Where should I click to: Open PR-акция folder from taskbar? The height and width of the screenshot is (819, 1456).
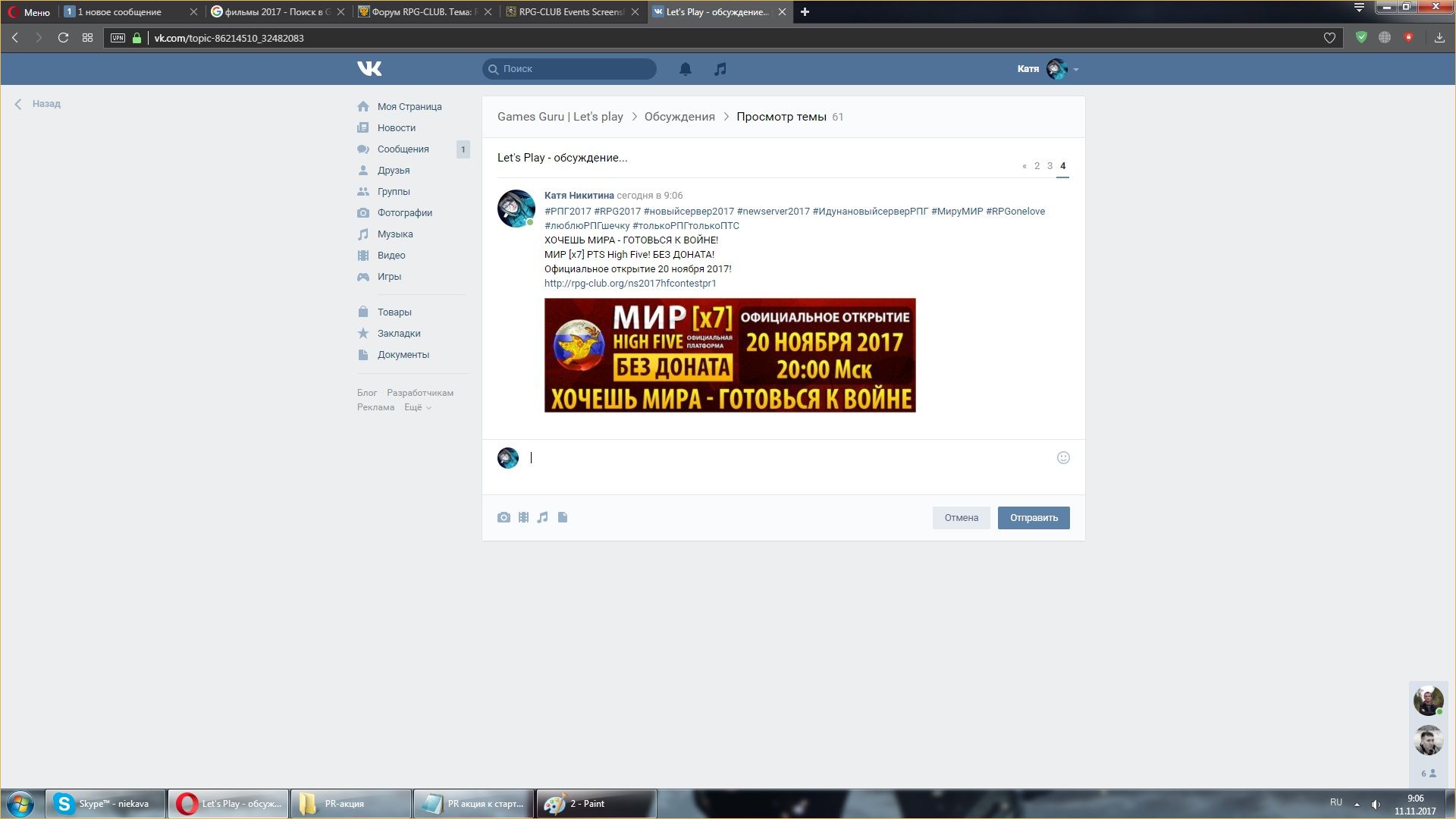pos(350,804)
